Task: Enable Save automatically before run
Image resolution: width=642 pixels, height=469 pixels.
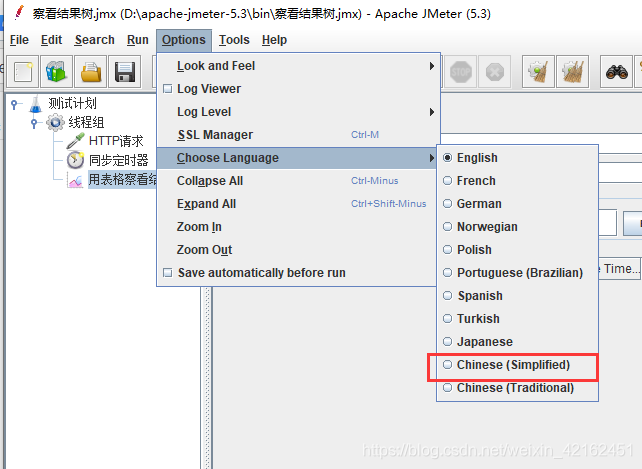Action: [167, 272]
